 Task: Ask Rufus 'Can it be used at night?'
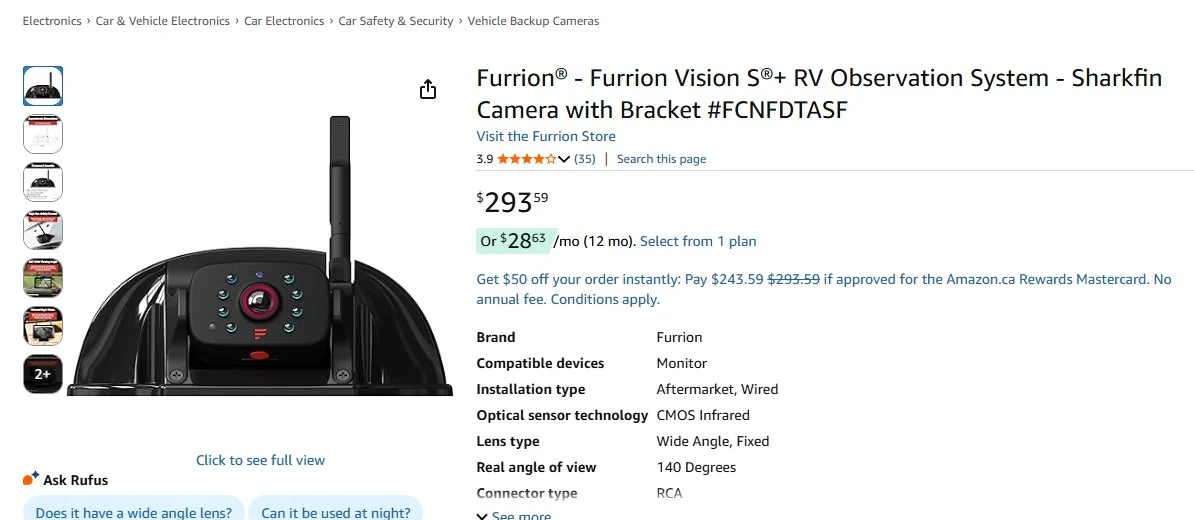[x=335, y=511]
